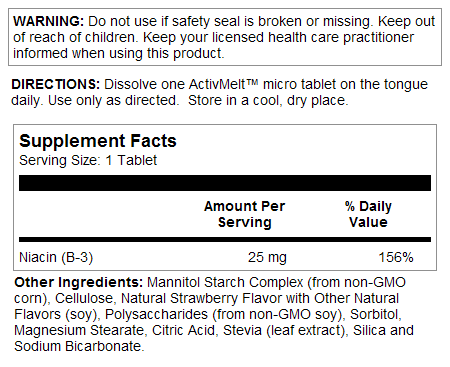Click the 'Keep out of reach of children' text
The width and height of the screenshot is (450, 367).
224,29
